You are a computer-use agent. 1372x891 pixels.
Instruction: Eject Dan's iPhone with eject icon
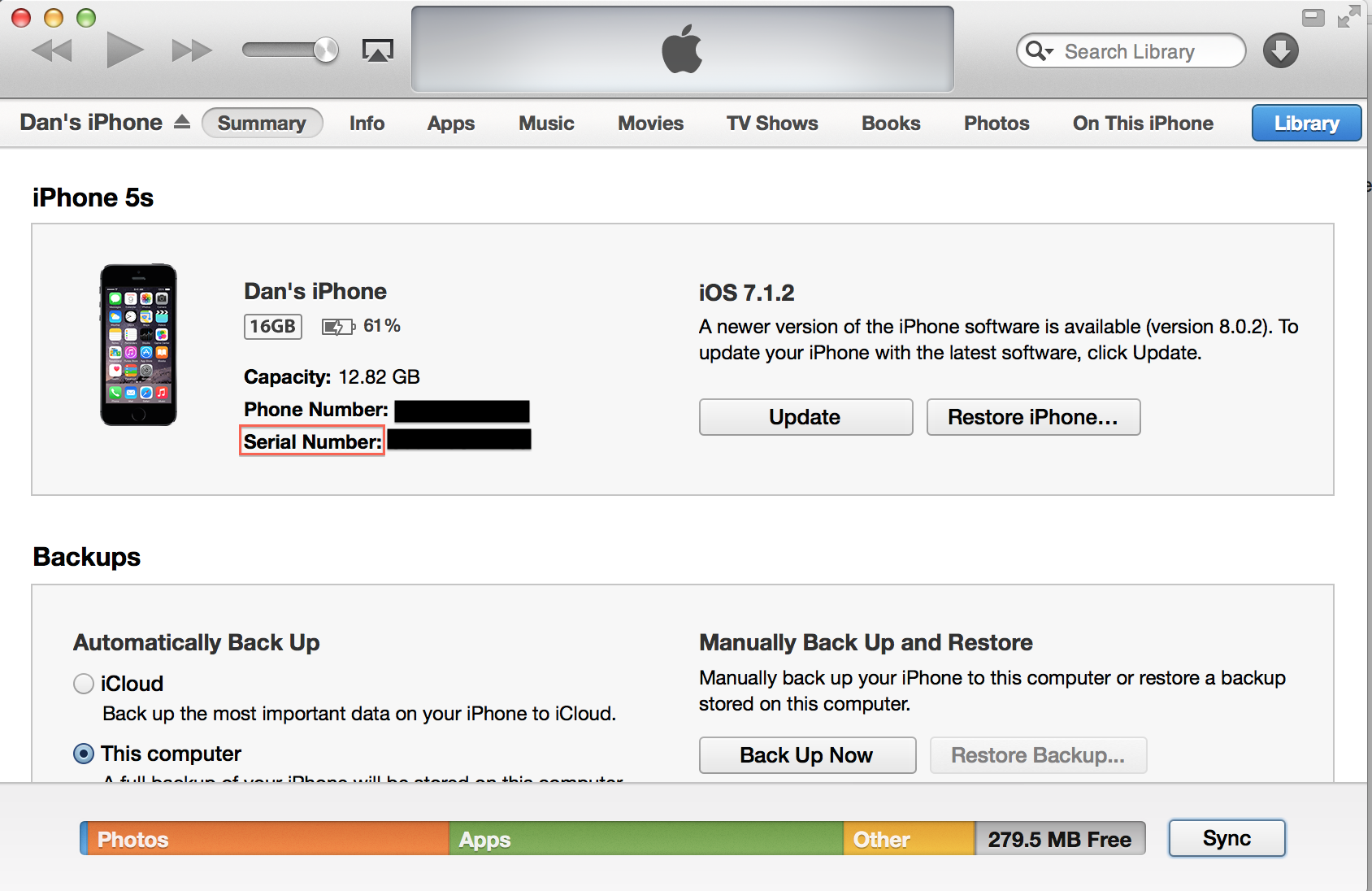(182, 122)
